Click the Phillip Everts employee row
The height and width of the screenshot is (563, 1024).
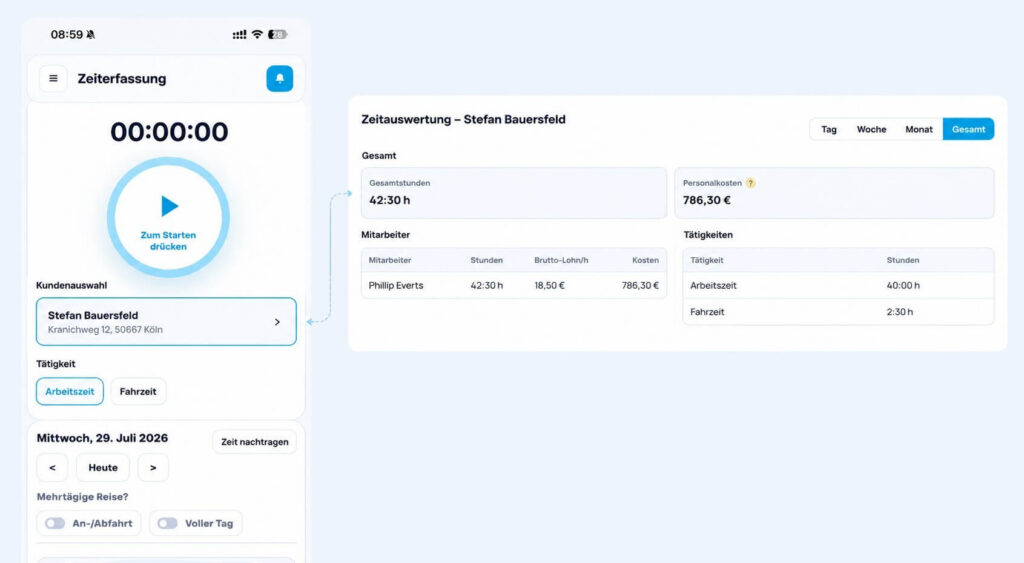coord(514,285)
